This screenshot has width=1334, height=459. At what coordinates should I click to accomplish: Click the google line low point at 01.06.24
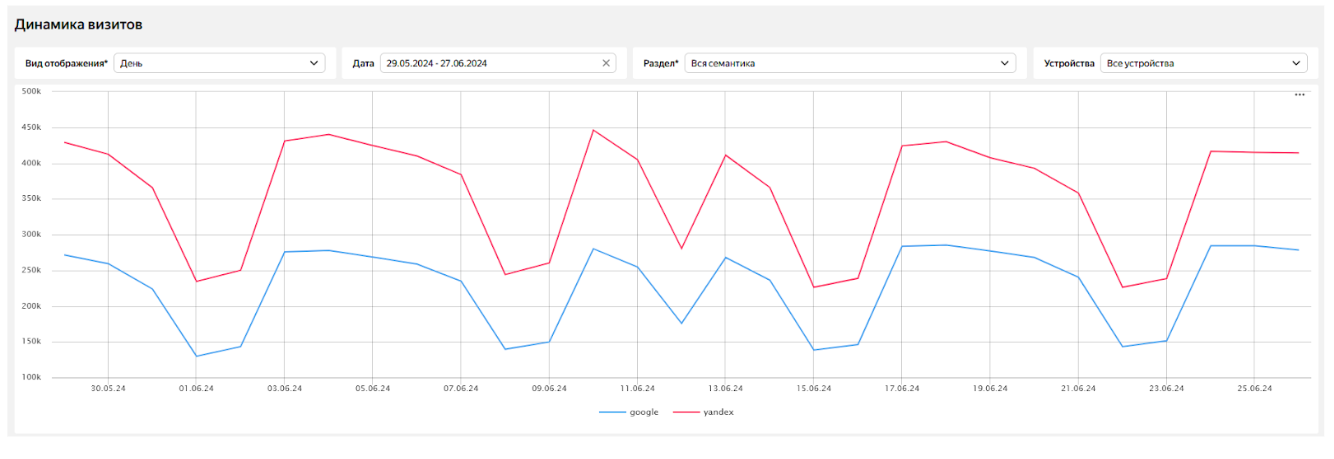[196, 356]
